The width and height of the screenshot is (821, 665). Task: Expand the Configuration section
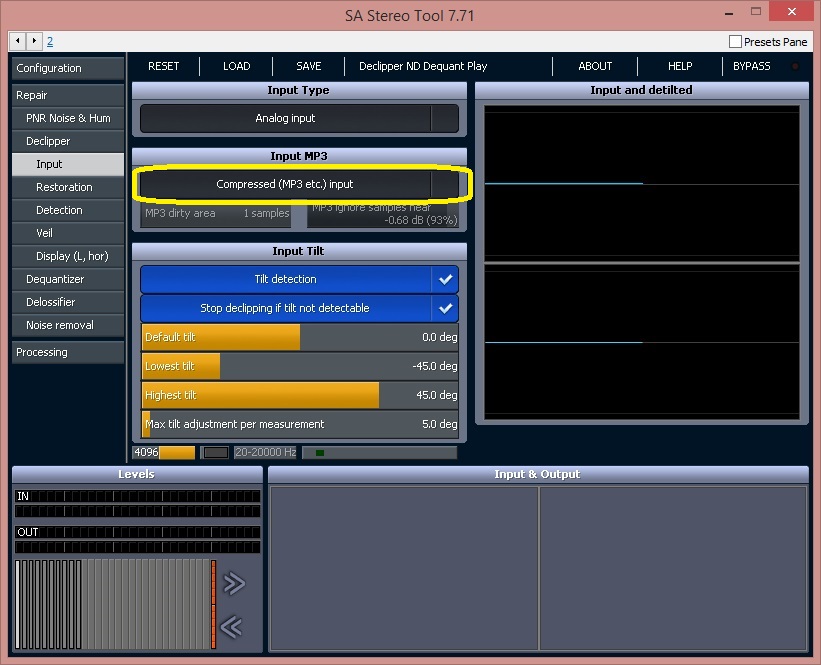tap(68, 68)
